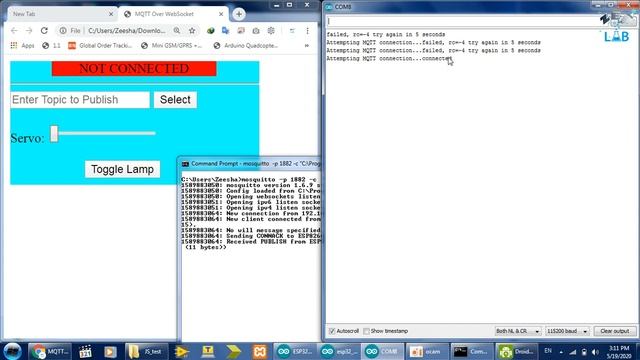
Task: Enable the Show timestamp checkbox
Action: [x=366, y=331]
